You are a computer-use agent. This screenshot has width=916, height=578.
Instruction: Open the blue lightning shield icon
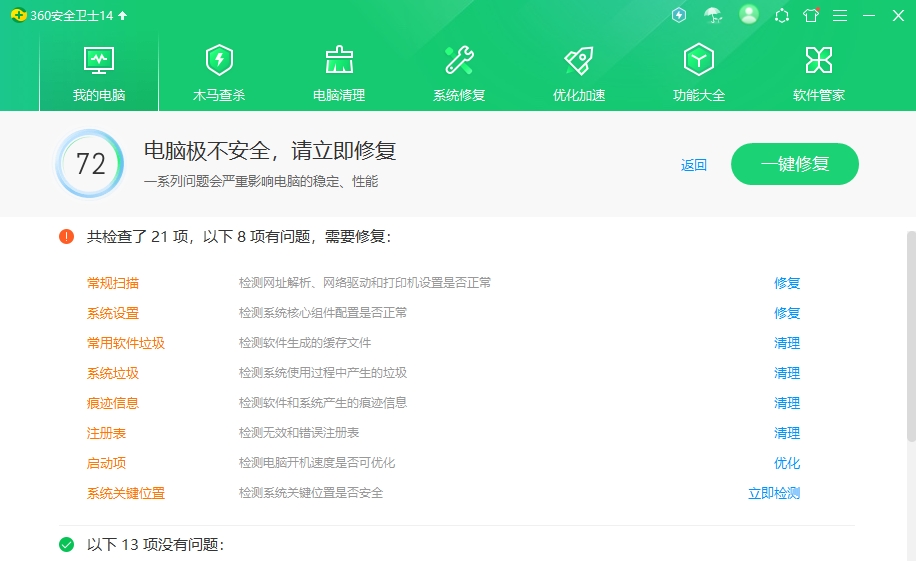click(678, 15)
